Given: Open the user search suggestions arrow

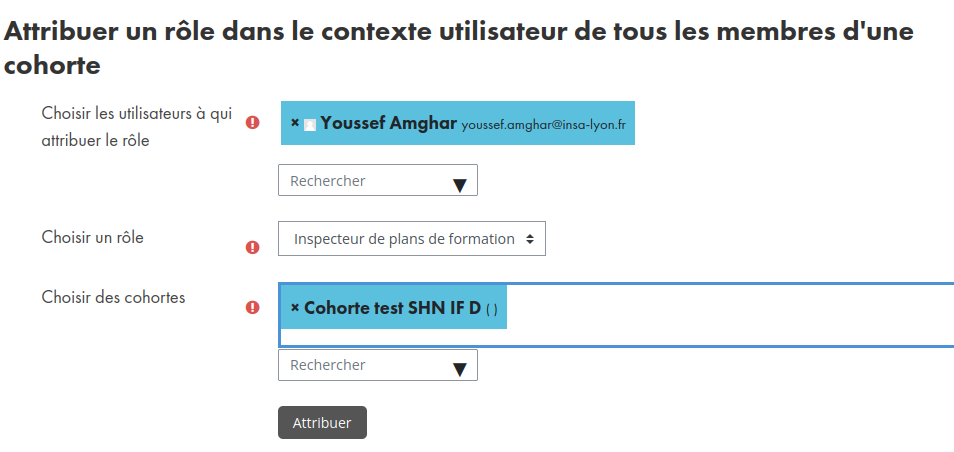Looking at the screenshot, I should tap(460, 186).
